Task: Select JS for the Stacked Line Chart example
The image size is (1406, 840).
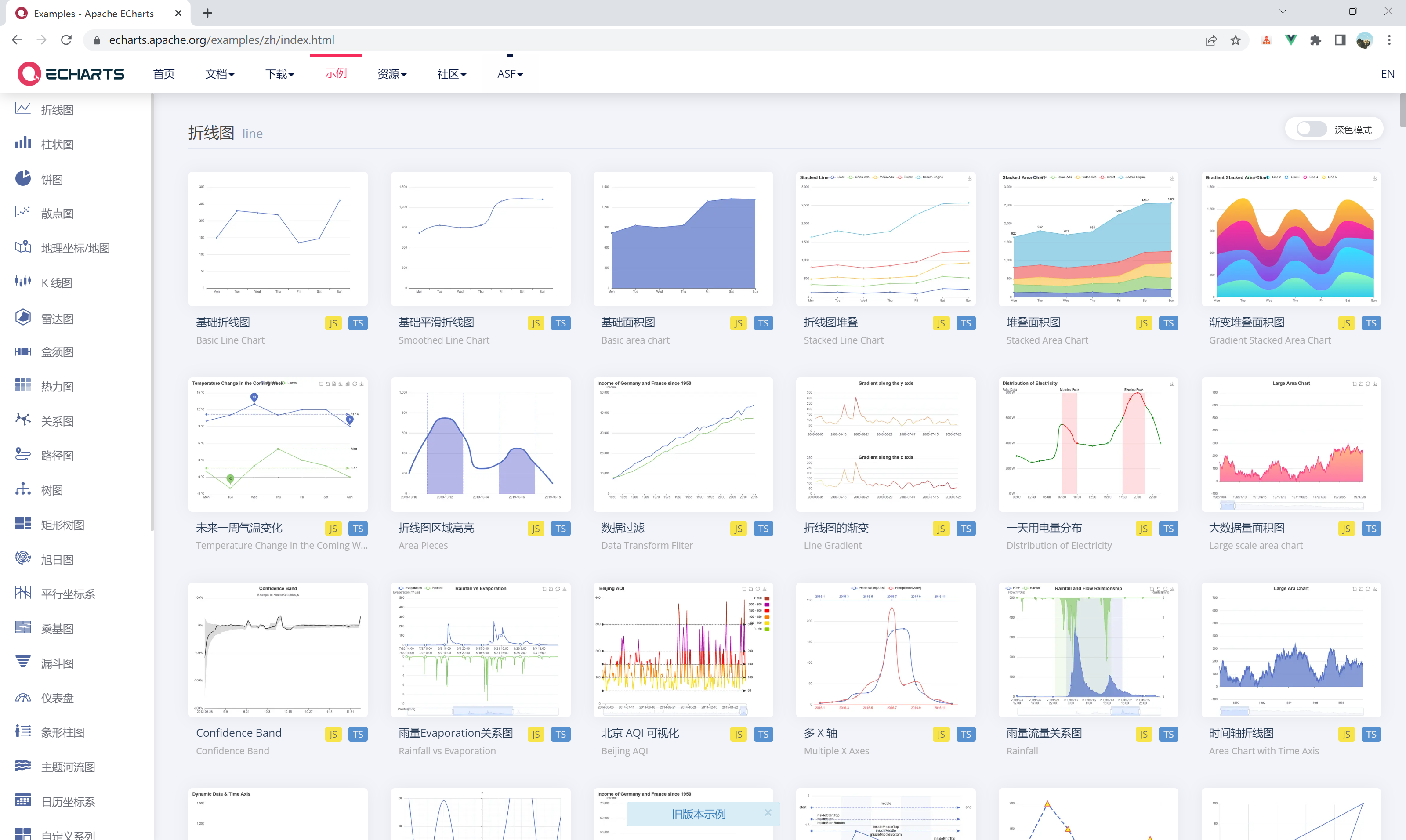Action: pos(941,322)
